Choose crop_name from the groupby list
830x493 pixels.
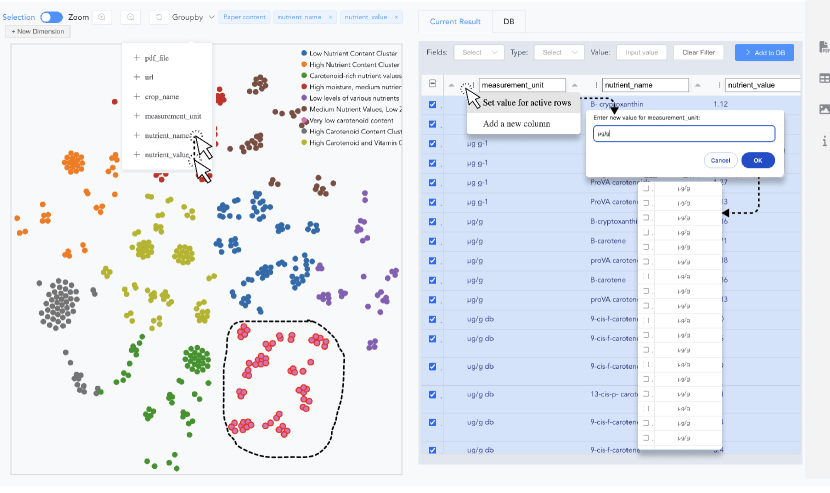pyautogui.click(x=162, y=96)
